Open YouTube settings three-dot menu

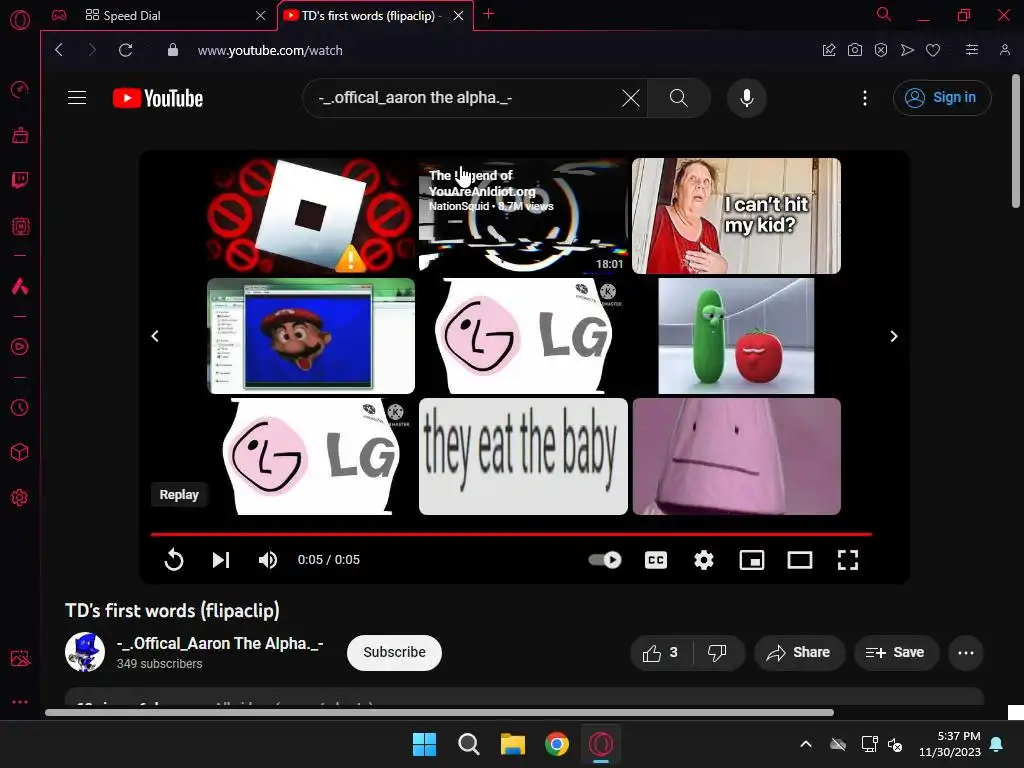(x=865, y=98)
